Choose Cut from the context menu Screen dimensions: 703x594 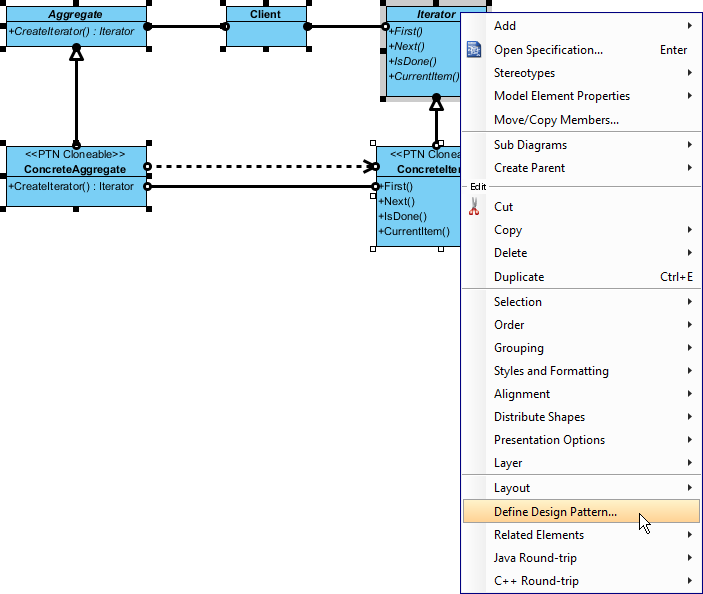tap(581, 207)
